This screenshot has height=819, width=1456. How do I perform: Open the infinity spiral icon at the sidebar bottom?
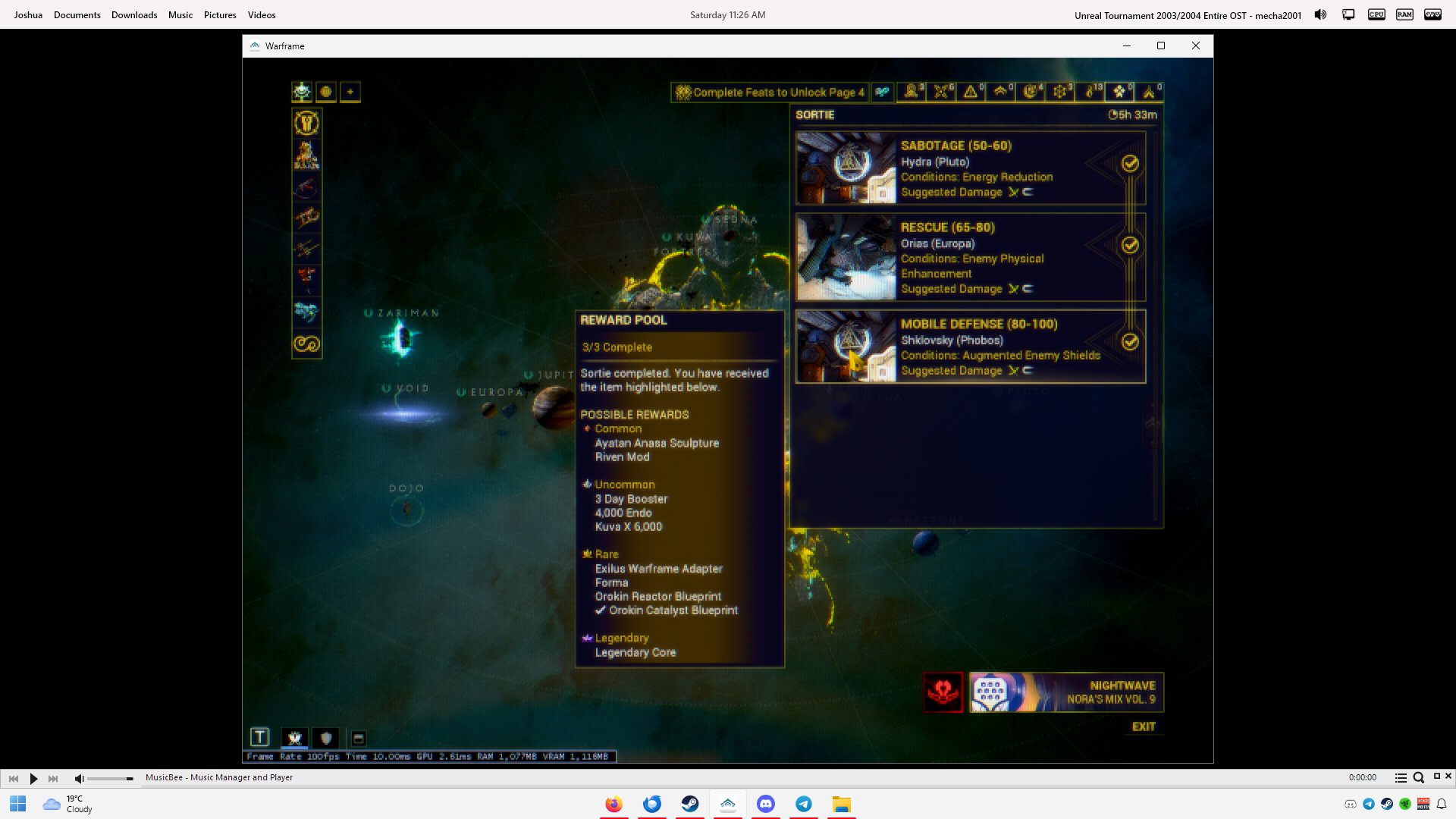pyautogui.click(x=306, y=344)
